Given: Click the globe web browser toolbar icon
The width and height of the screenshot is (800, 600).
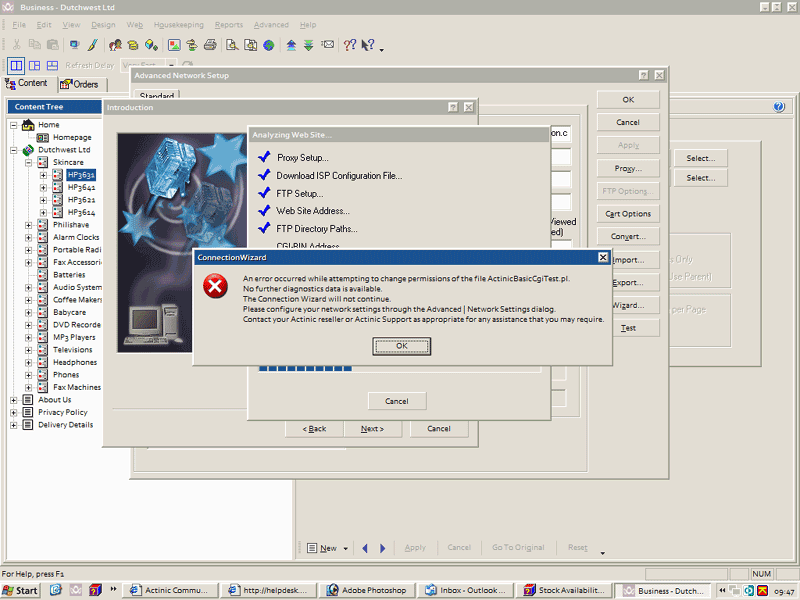Looking at the screenshot, I should coord(269,45).
